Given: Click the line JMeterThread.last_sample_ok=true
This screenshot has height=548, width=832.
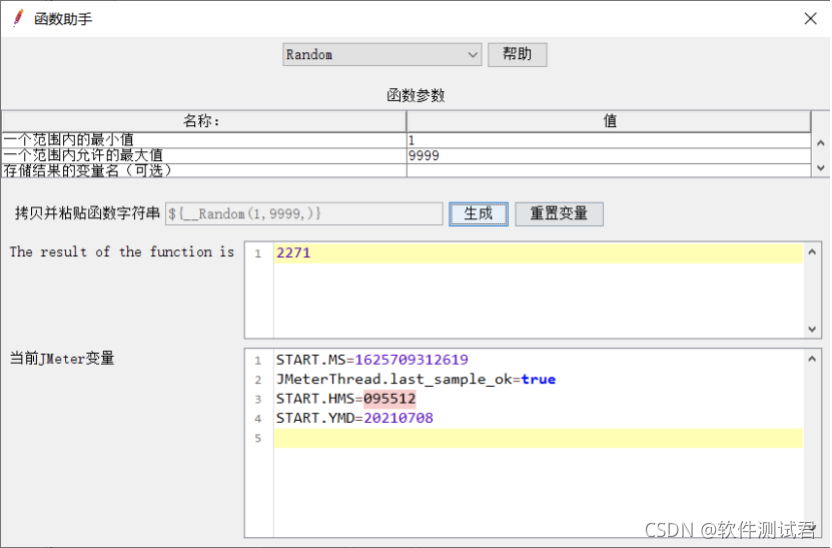Looking at the screenshot, I should pos(415,379).
